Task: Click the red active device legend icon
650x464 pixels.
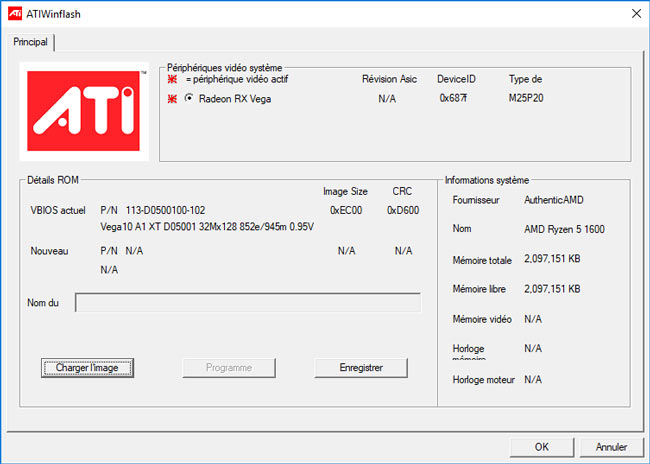Action: 173,79
